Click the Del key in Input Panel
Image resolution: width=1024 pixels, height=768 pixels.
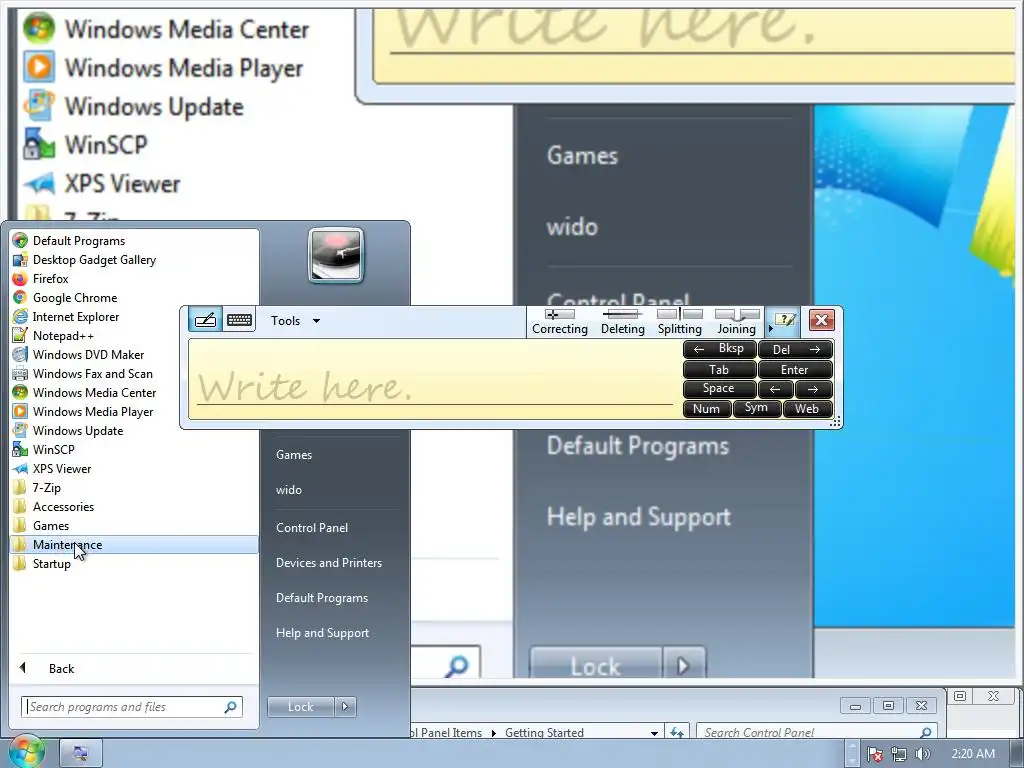(795, 349)
